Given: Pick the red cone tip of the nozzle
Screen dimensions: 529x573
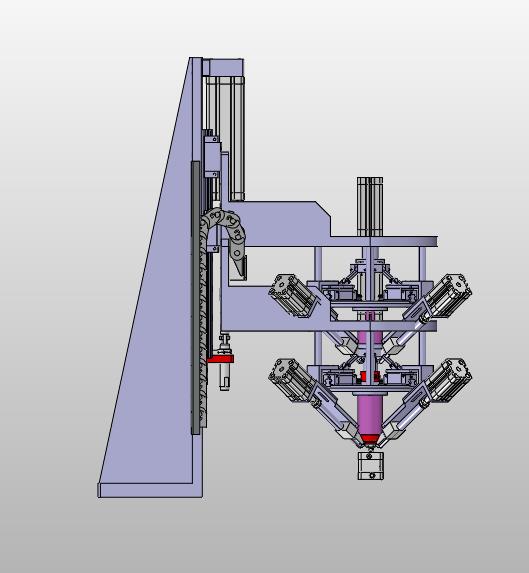Looking at the screenshot, I should pyautogui.click(x=370, y=439).
